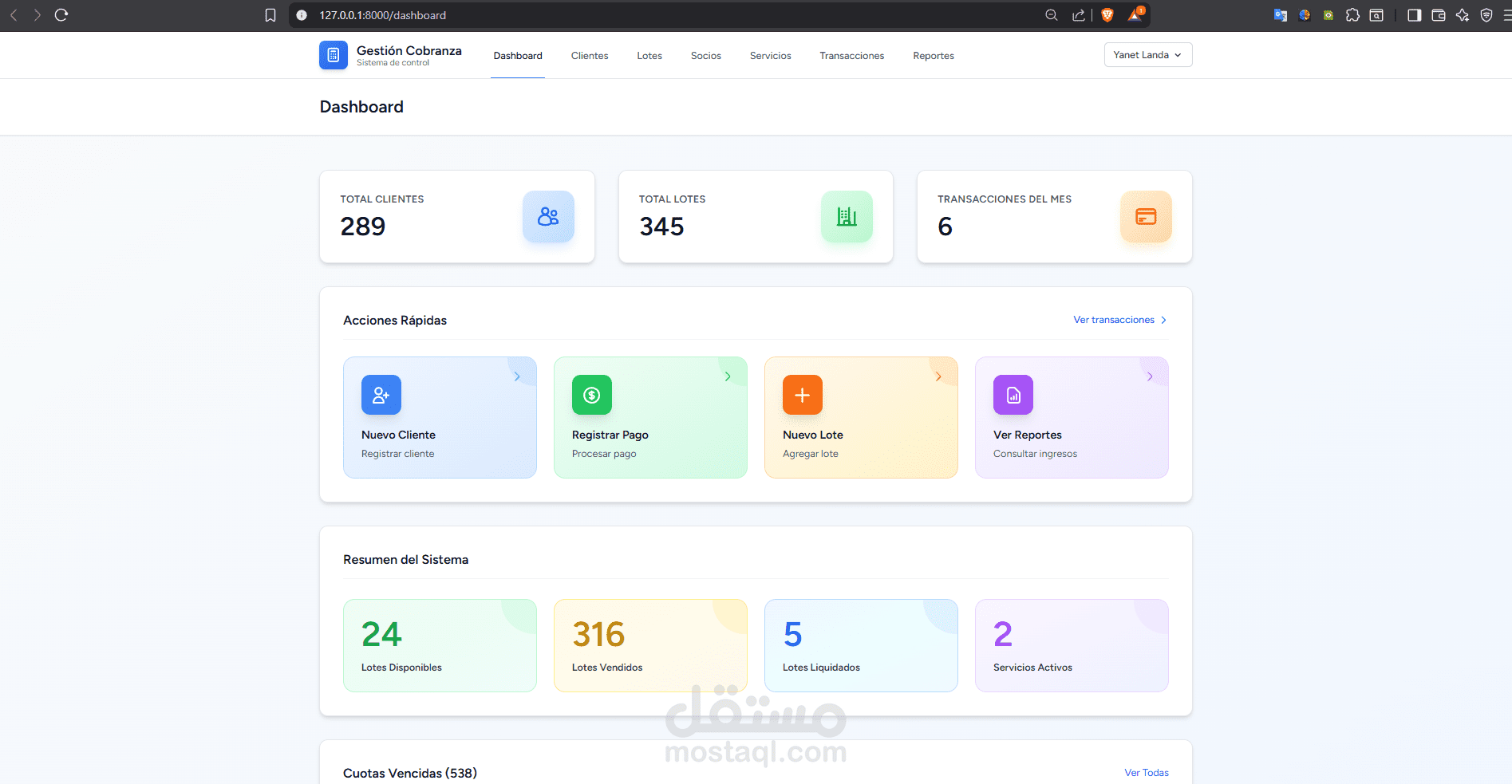Open the blue globe extension icon
The height and width of the screenshot is (784, 1512).
[1305, 15]
